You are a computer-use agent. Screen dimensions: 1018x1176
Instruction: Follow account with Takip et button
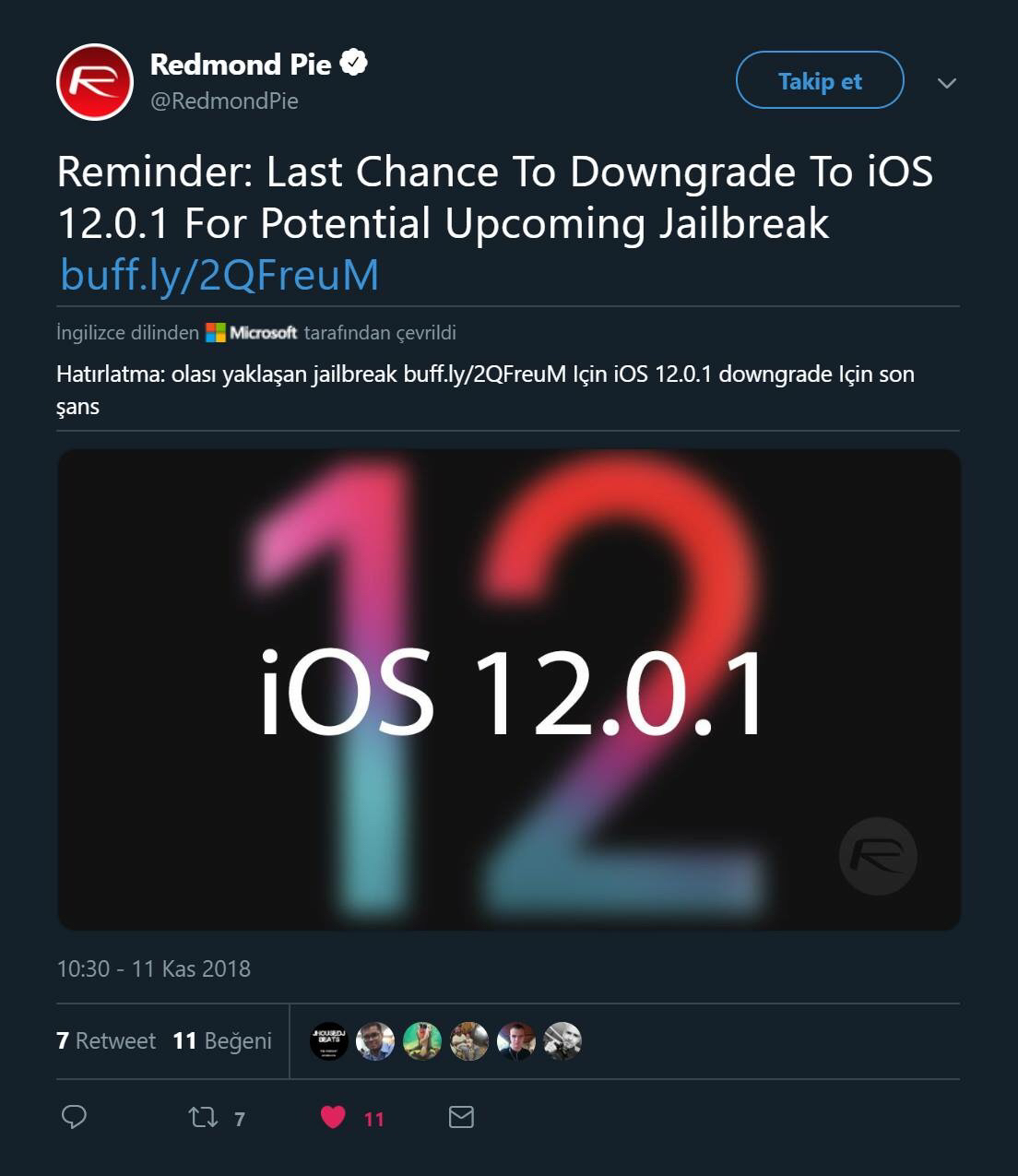coord(820,80)
